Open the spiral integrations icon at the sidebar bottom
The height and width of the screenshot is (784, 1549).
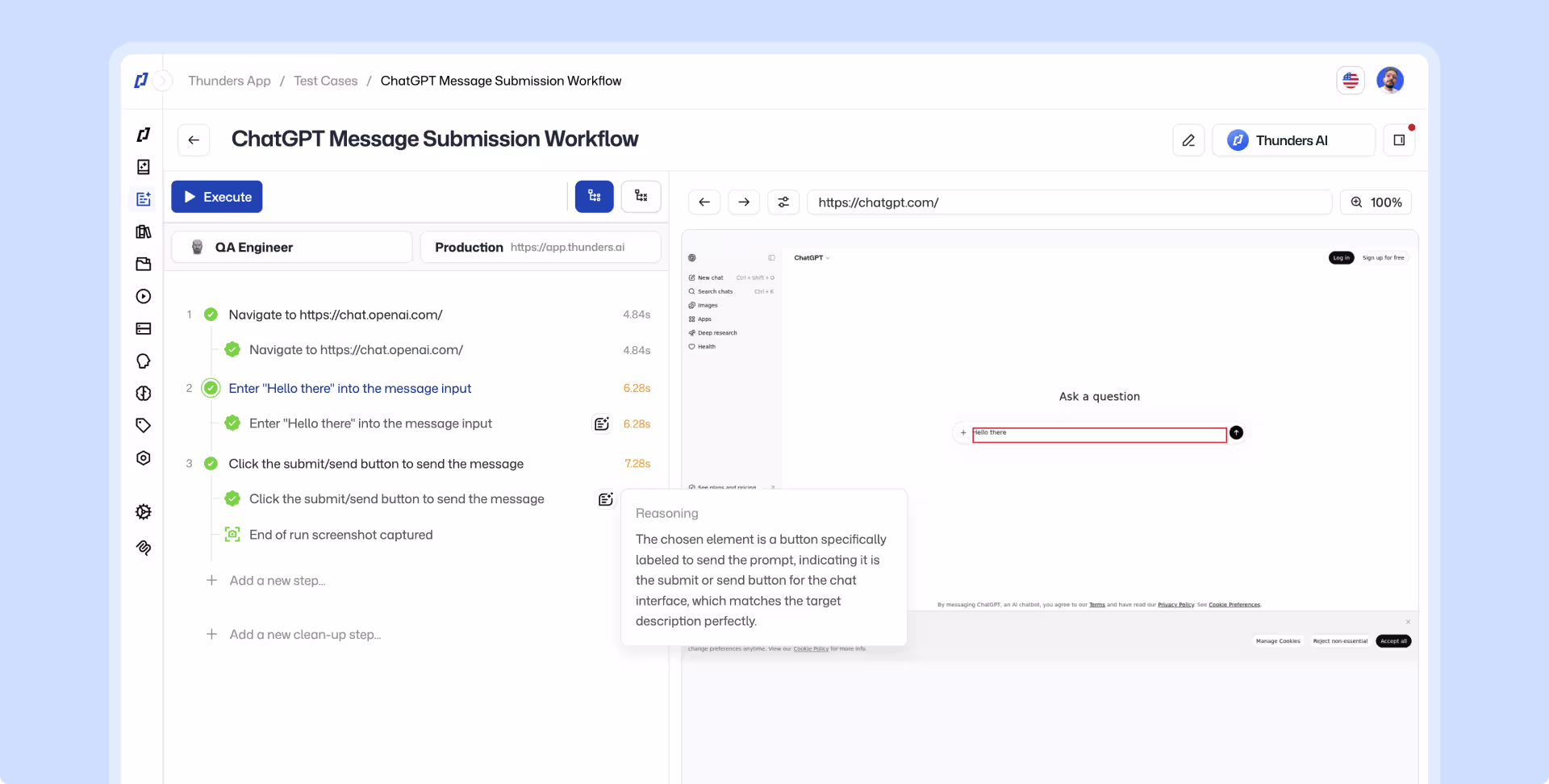tap(144, 548)
